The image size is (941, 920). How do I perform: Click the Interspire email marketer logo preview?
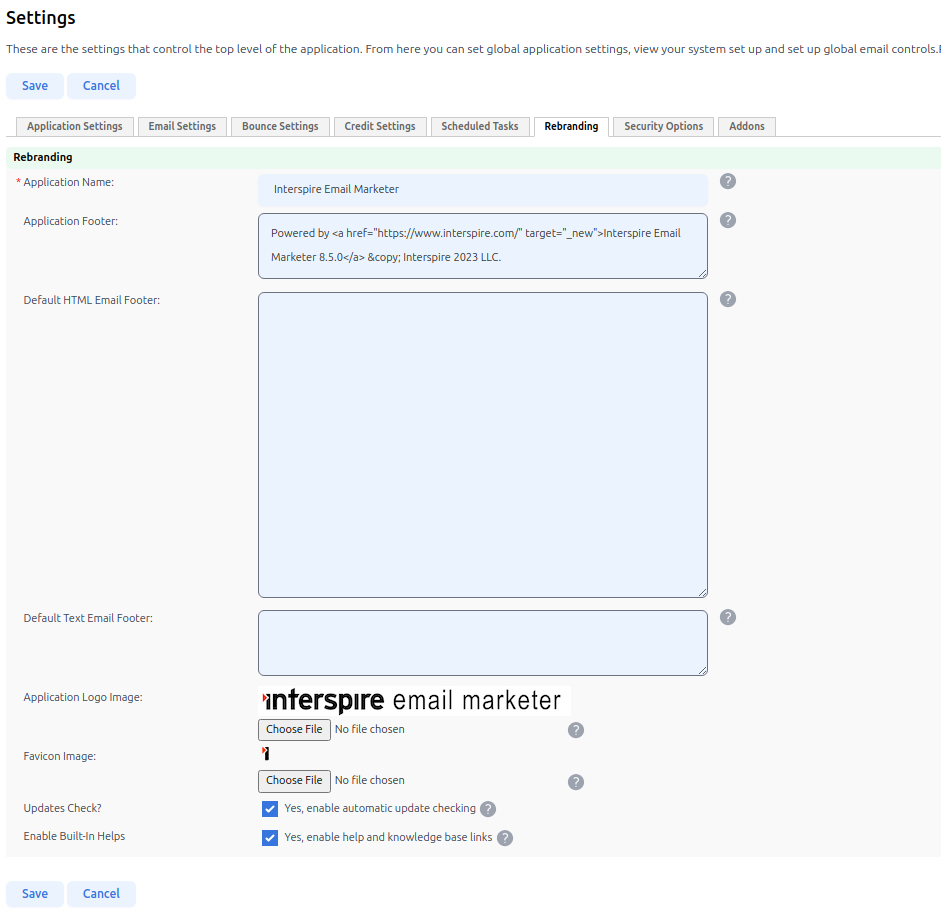(414, 700)
